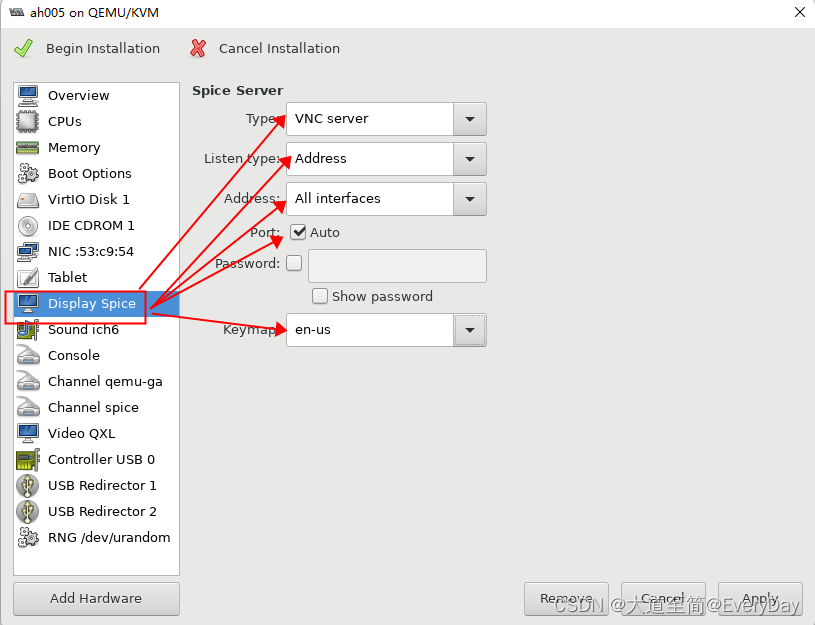The height and width of the screenshot is (625, 815).
Task: Select NIC :53:c9:54 in the hardware list
Action: pyautogui.click(x=97, y=252)
